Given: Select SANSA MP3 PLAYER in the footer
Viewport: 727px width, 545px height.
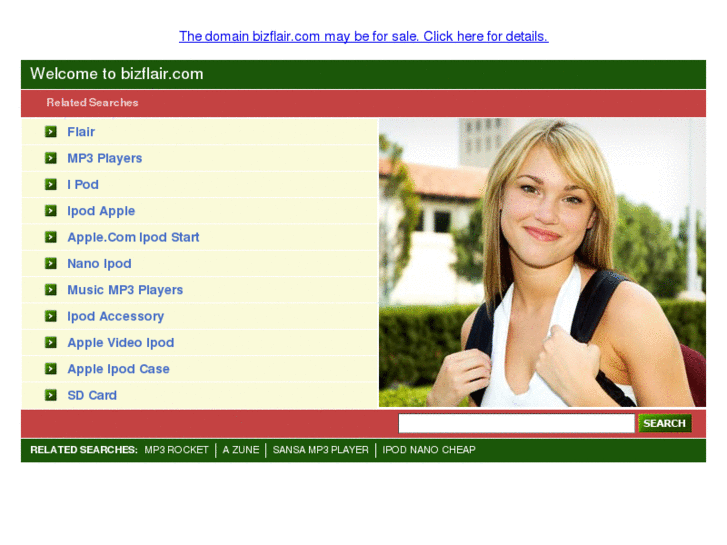Looking at the screenshot, I should coord(320,450).
